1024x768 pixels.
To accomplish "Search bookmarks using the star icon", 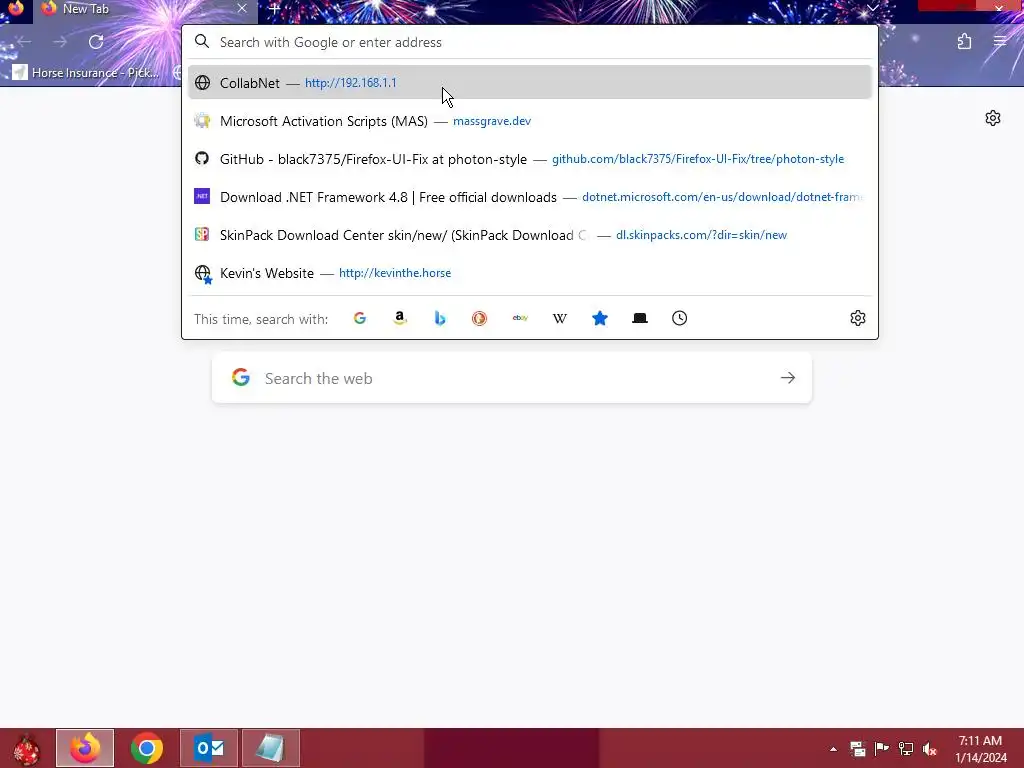I will [600, 318].
